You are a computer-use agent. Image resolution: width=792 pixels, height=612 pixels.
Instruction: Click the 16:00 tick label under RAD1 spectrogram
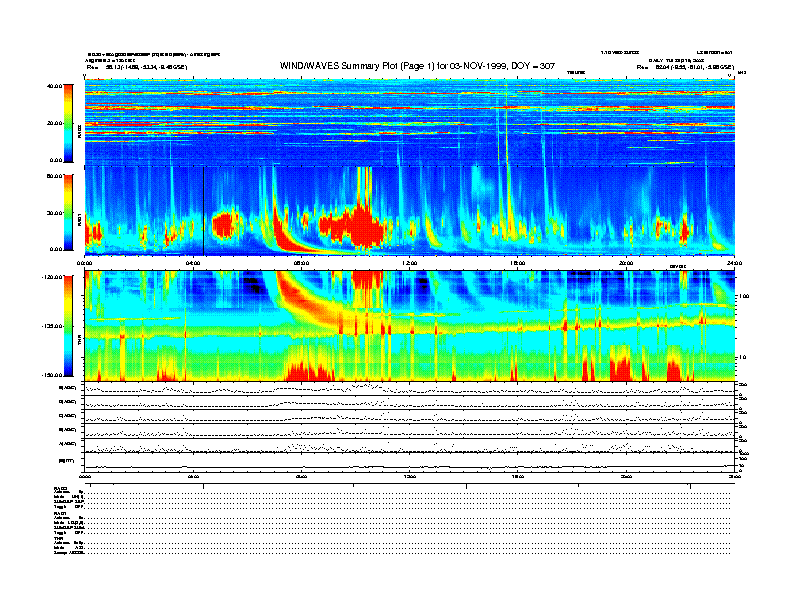(x=518, y=263)
